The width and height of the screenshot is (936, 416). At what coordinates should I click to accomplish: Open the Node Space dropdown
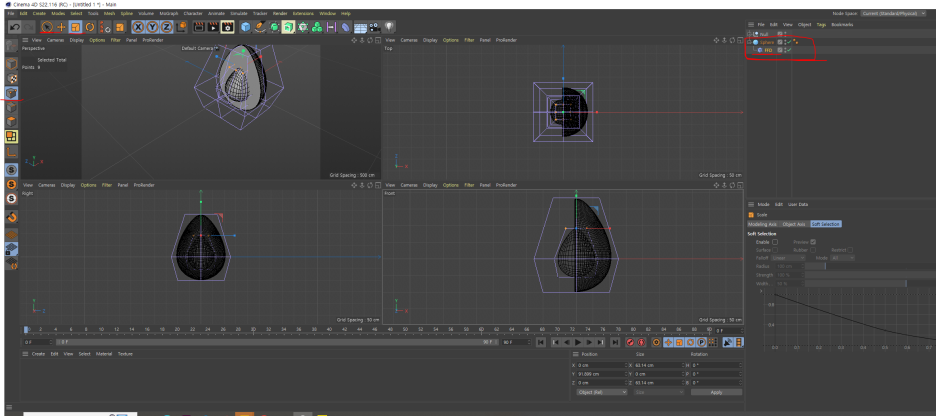click(x=893, y=13)
